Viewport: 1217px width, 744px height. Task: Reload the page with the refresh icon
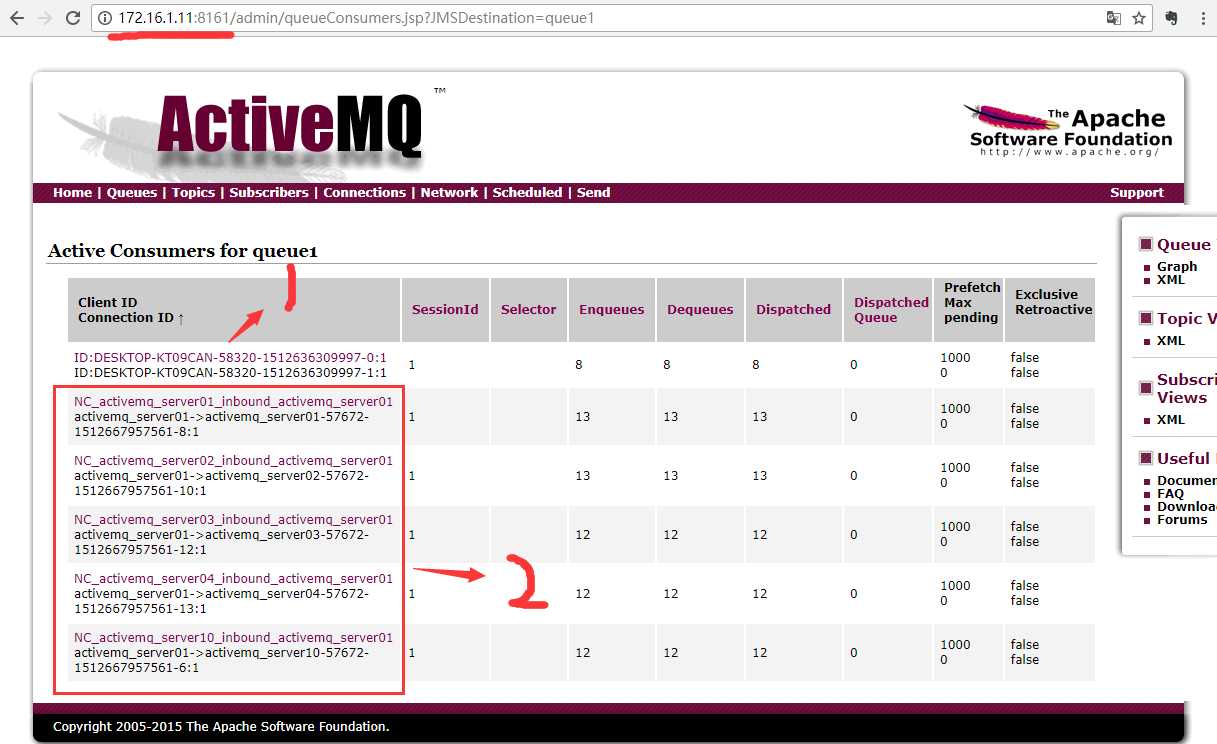73,18
